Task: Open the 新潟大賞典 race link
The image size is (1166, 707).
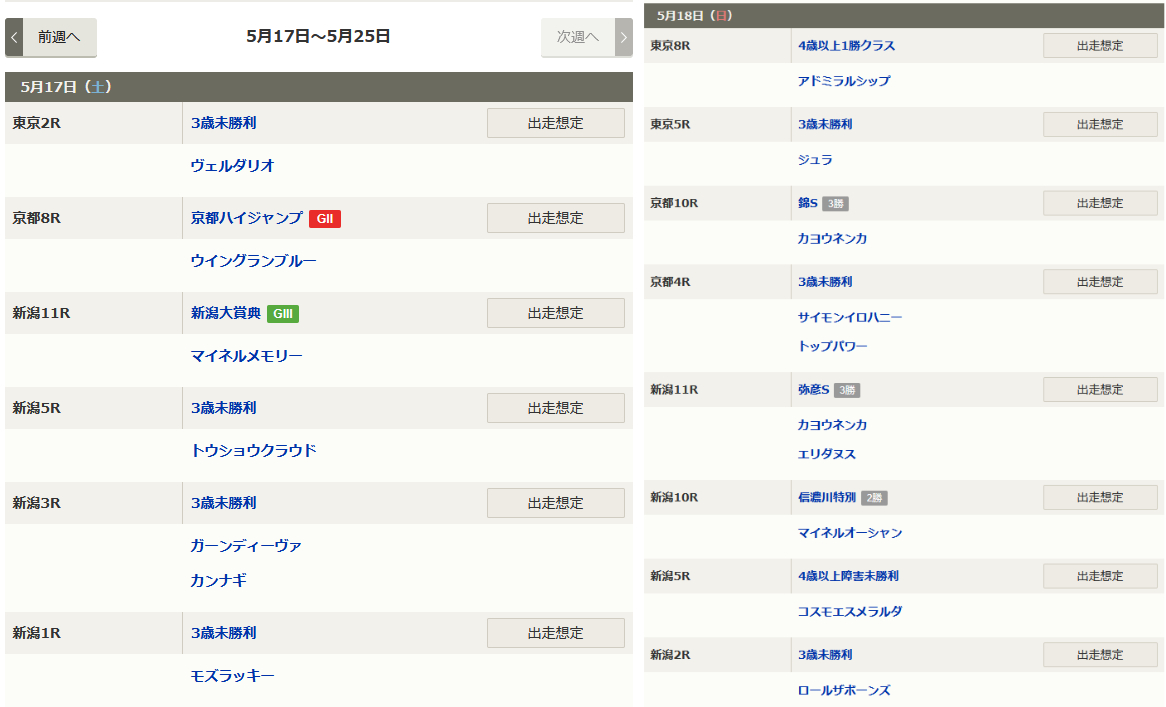Action: (226, 313)
